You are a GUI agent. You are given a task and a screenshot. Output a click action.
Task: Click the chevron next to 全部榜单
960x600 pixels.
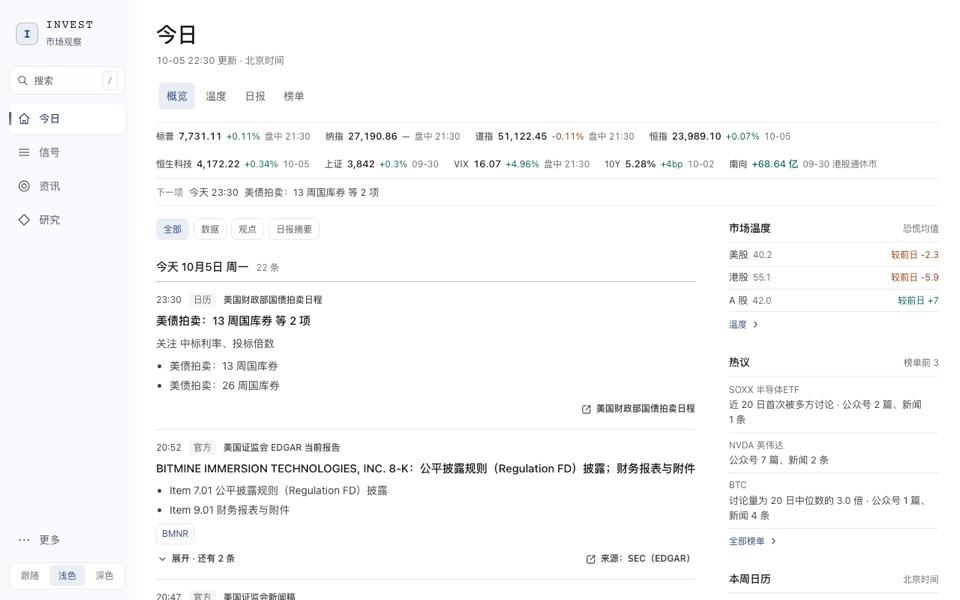(774, 541)
